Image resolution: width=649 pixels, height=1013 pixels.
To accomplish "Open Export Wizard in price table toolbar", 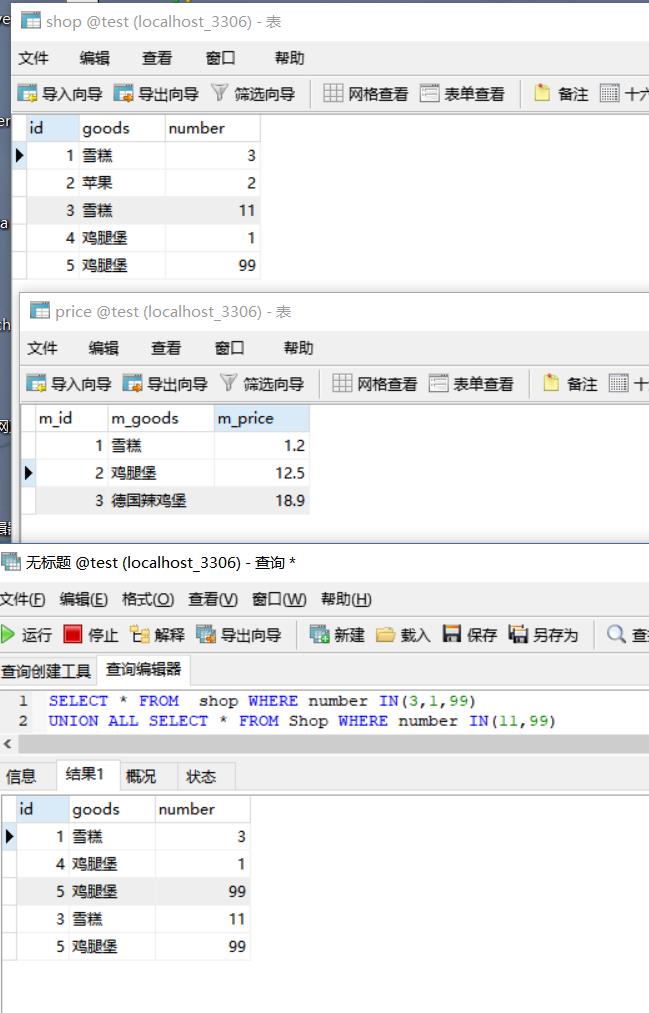I will [x=133, y=384].
